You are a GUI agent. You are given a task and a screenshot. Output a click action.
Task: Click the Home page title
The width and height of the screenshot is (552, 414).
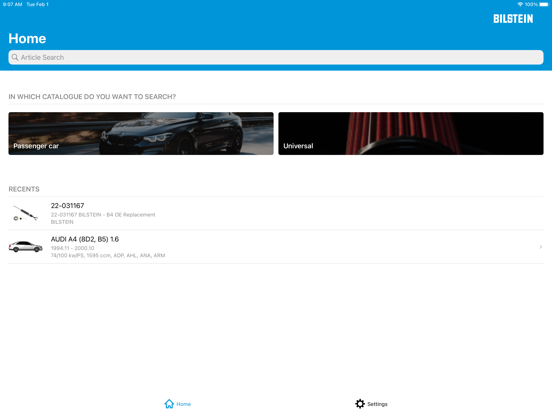27,38
